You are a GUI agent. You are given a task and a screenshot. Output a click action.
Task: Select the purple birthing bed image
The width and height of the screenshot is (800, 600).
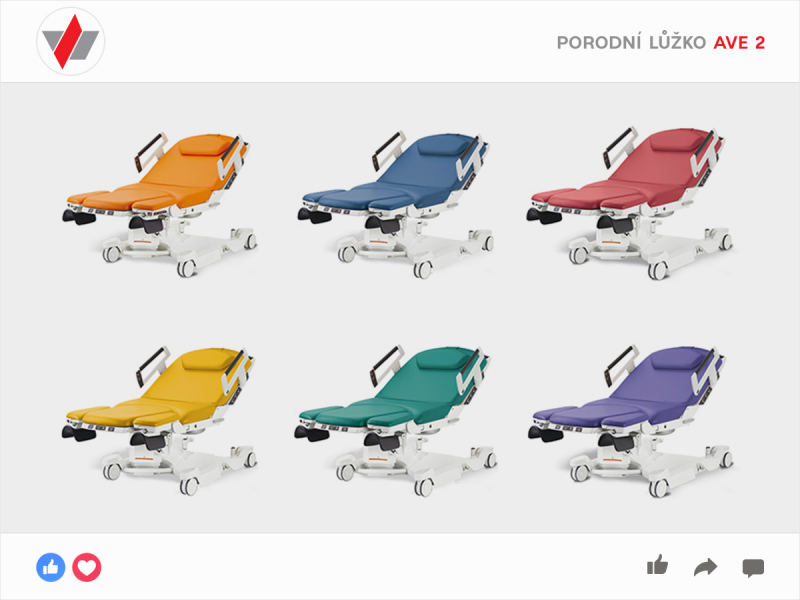click(x=629, y=420)
